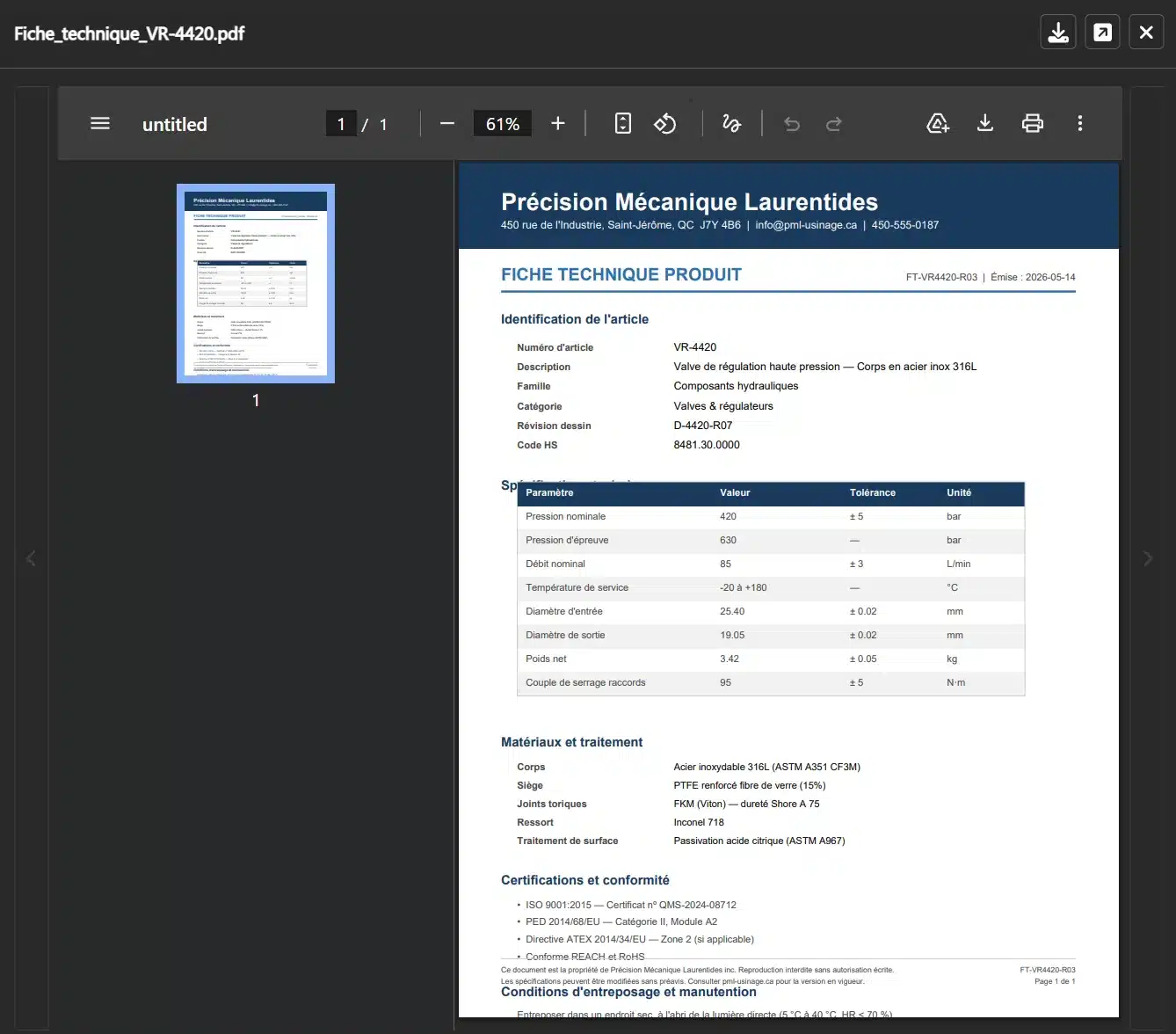Click the Diamètre d'entrée value 25.40
The width and height of the screenshot is (1176, 1034).
click(732, 611)
